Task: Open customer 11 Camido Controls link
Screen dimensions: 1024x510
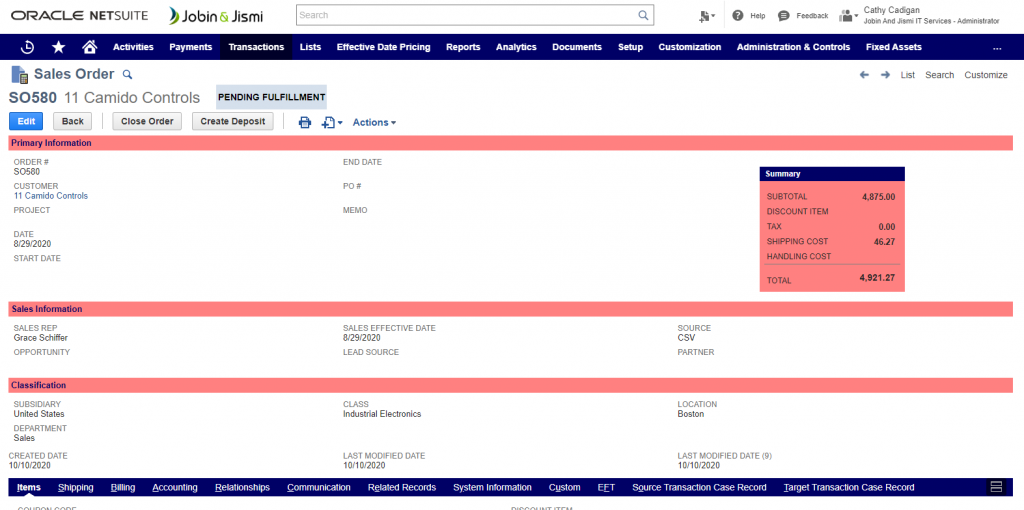Action: [51, 196]
